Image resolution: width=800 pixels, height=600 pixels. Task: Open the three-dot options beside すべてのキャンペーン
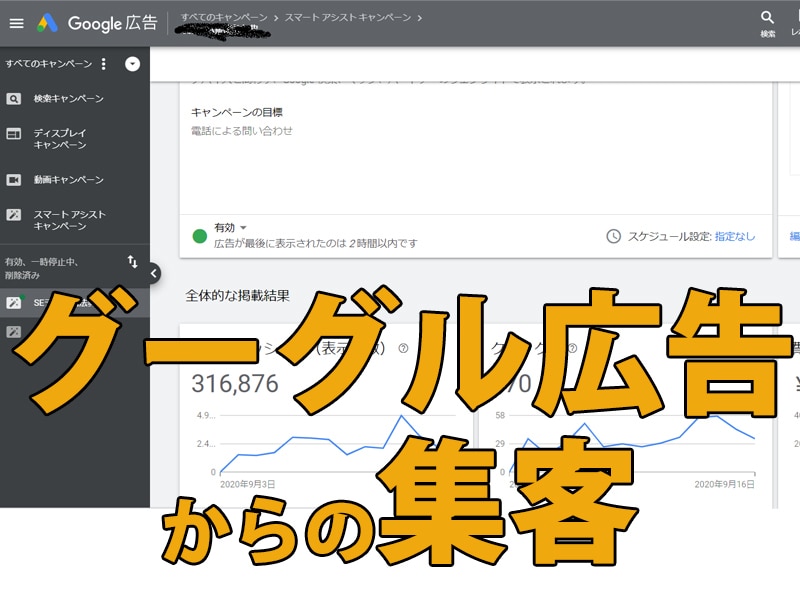(x=104, y=64)
